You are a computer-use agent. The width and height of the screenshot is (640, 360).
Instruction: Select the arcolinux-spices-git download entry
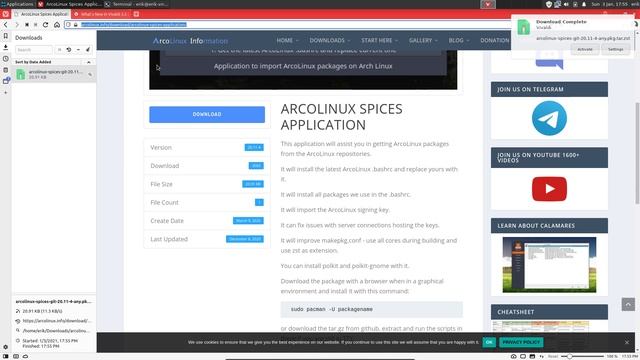click(x=54, y=74)
